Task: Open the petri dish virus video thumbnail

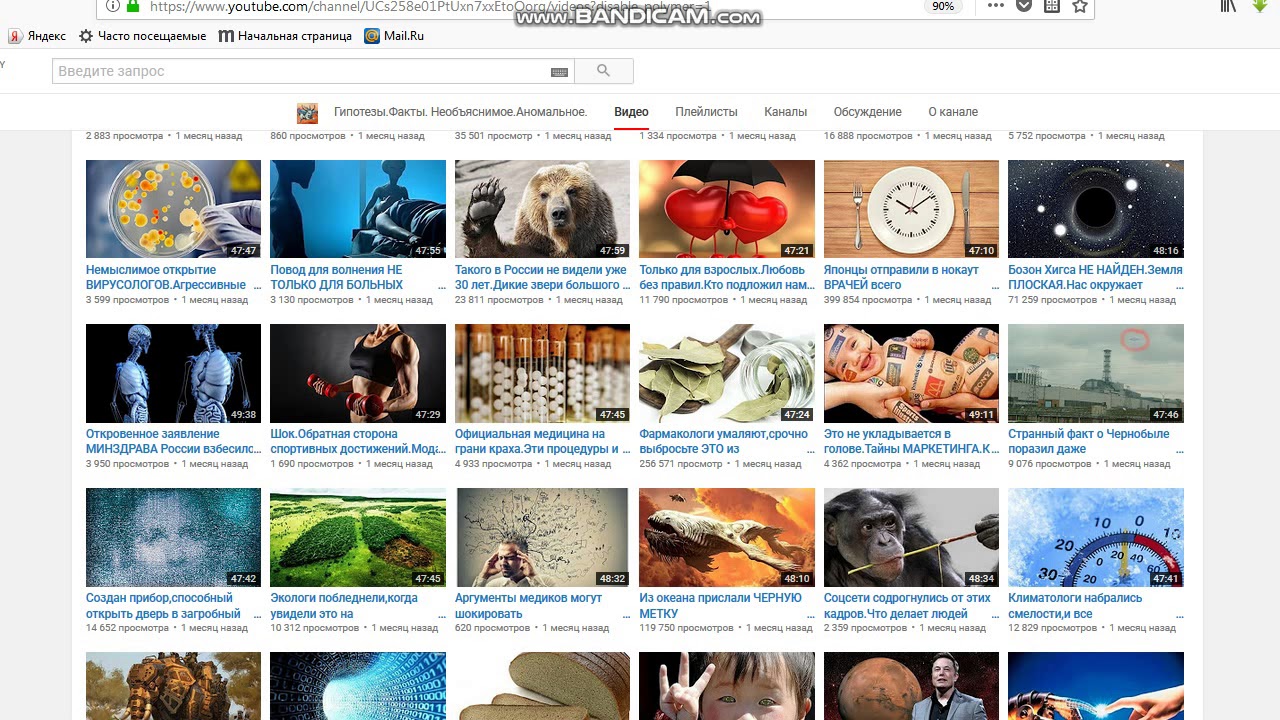Action: point(173,209)
